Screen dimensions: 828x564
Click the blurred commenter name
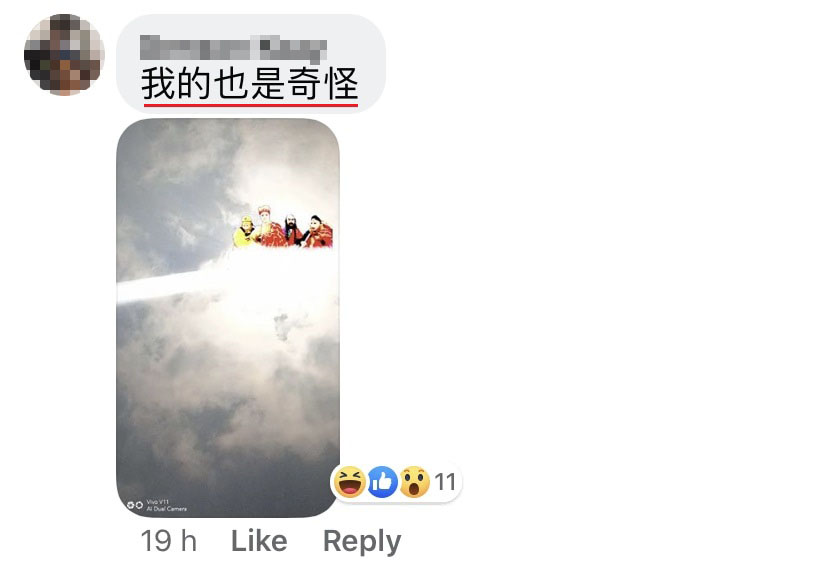point(233,48)
